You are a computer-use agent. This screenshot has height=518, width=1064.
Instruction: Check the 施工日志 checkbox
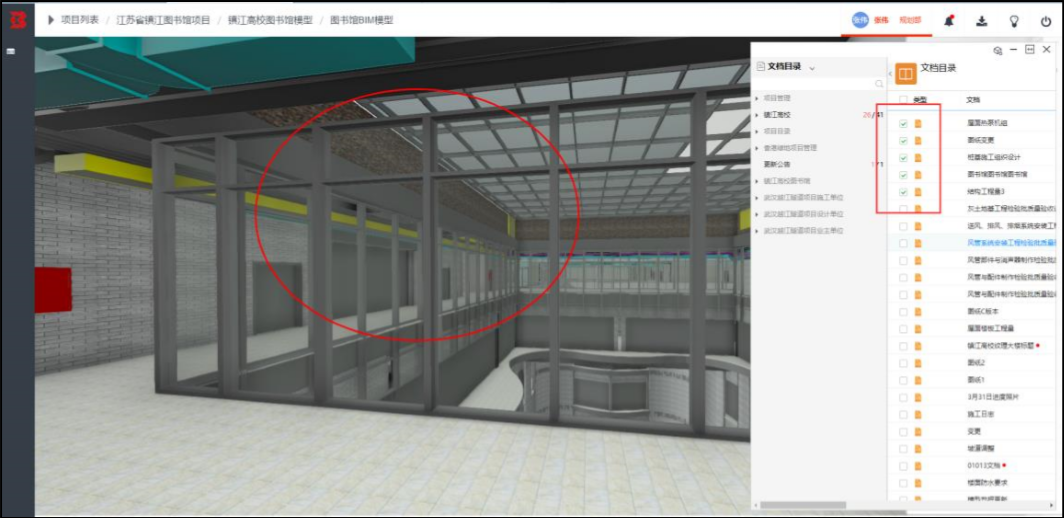tap(903, 414)
